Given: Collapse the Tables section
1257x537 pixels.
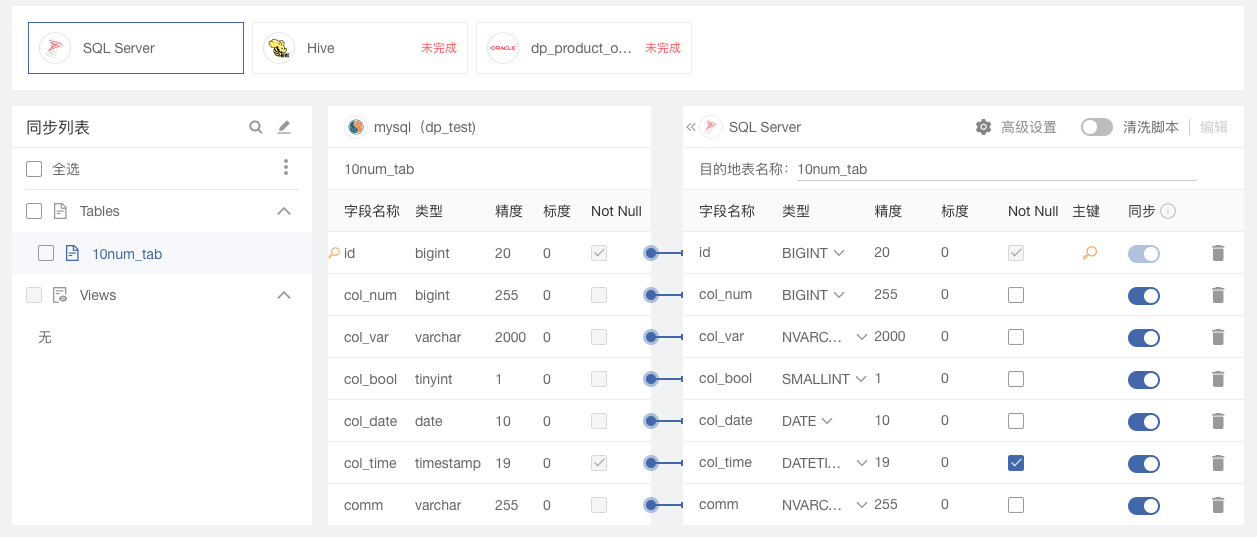Looking at the screenshot, I should (x=284, y=211).
